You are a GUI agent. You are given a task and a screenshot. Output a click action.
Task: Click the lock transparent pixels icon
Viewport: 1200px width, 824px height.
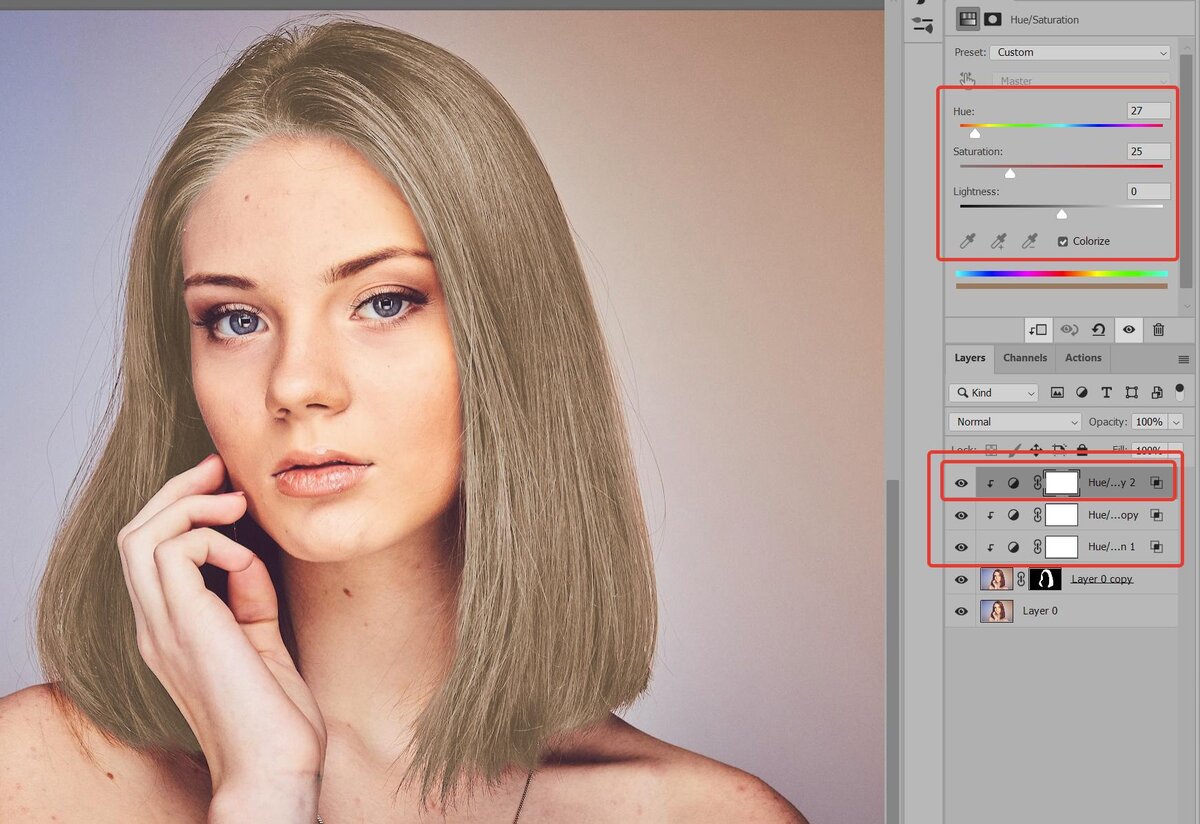tap(991, 451)
